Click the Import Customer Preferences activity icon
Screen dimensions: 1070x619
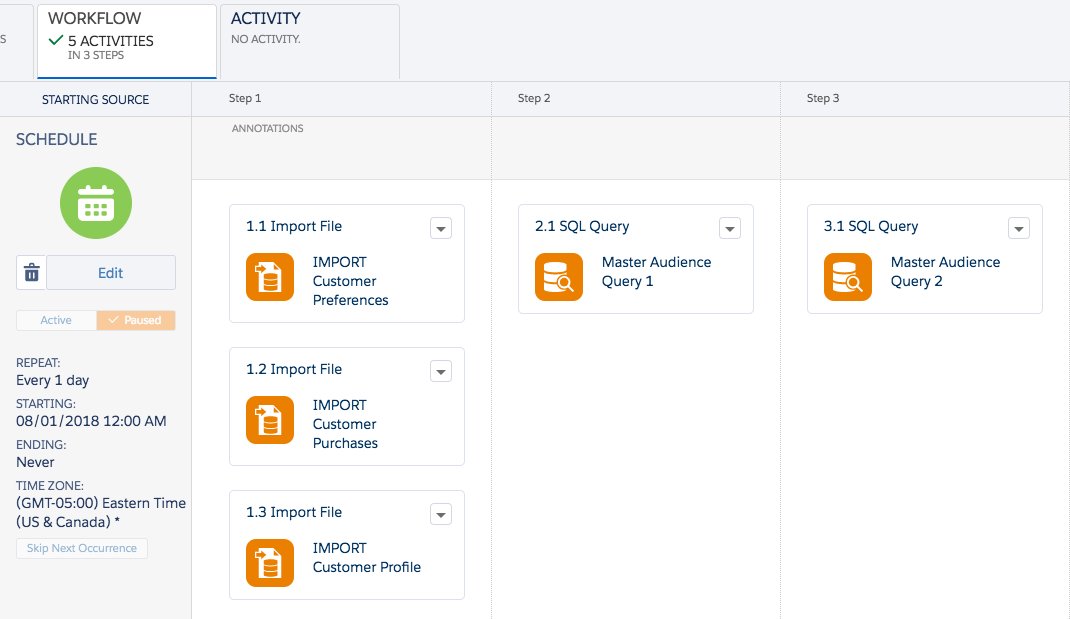270,278
